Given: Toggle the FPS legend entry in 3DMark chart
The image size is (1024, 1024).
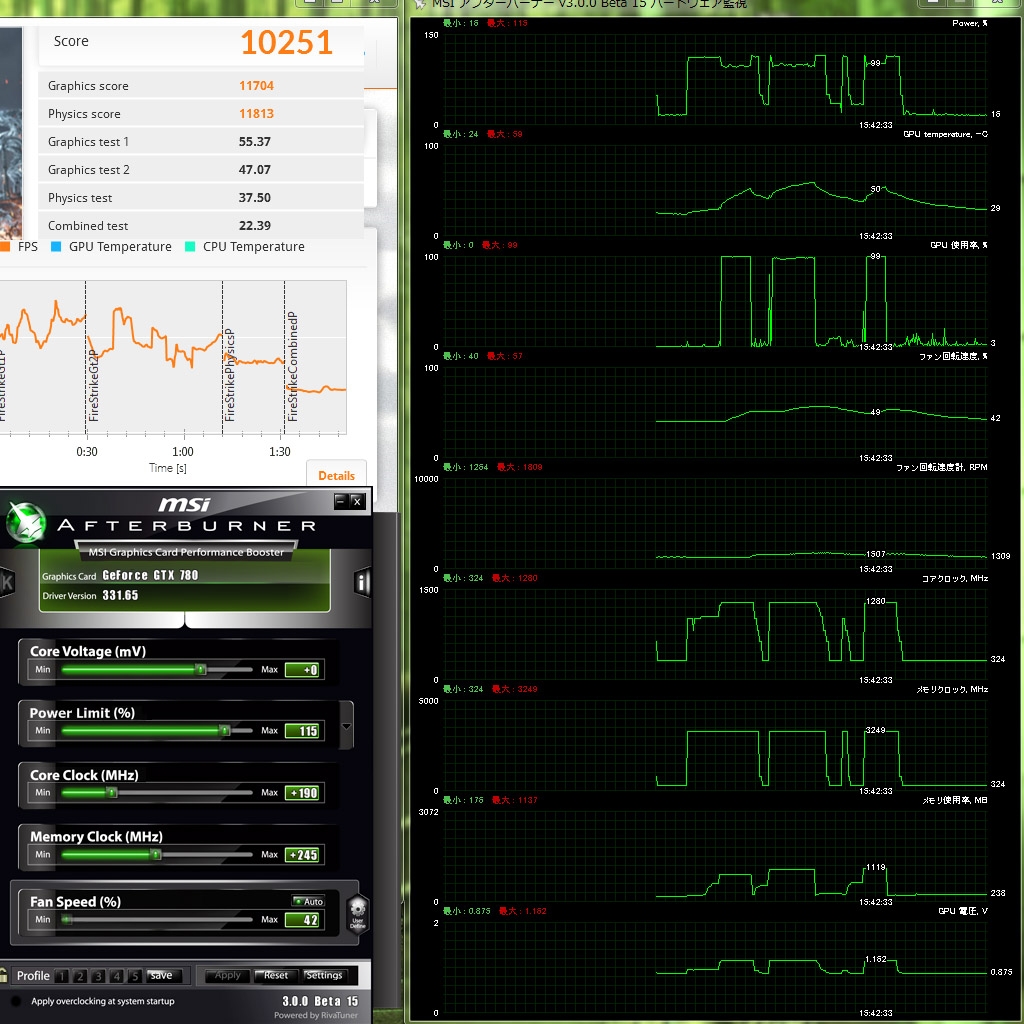Looking at the screenshot, I should 19,246.
